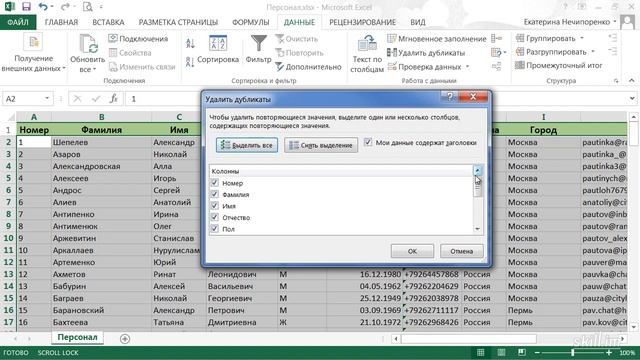Click the zoom slider handle
The image size is (640, 360).
point(573,352)
